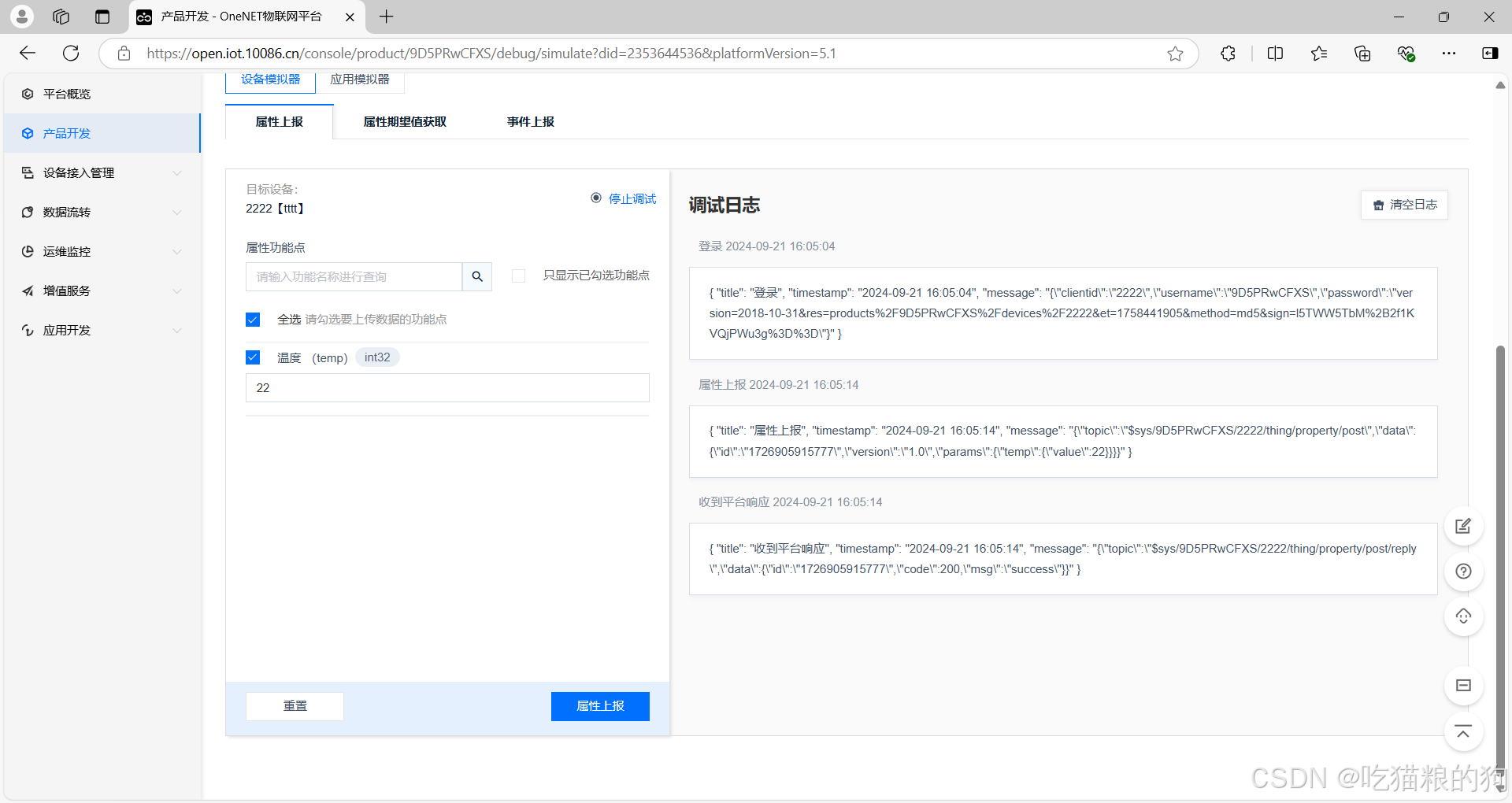Expand the 应用开发 chevron
The height and width of the screenshot is (803, 1512).
click(x=177, y=330)
